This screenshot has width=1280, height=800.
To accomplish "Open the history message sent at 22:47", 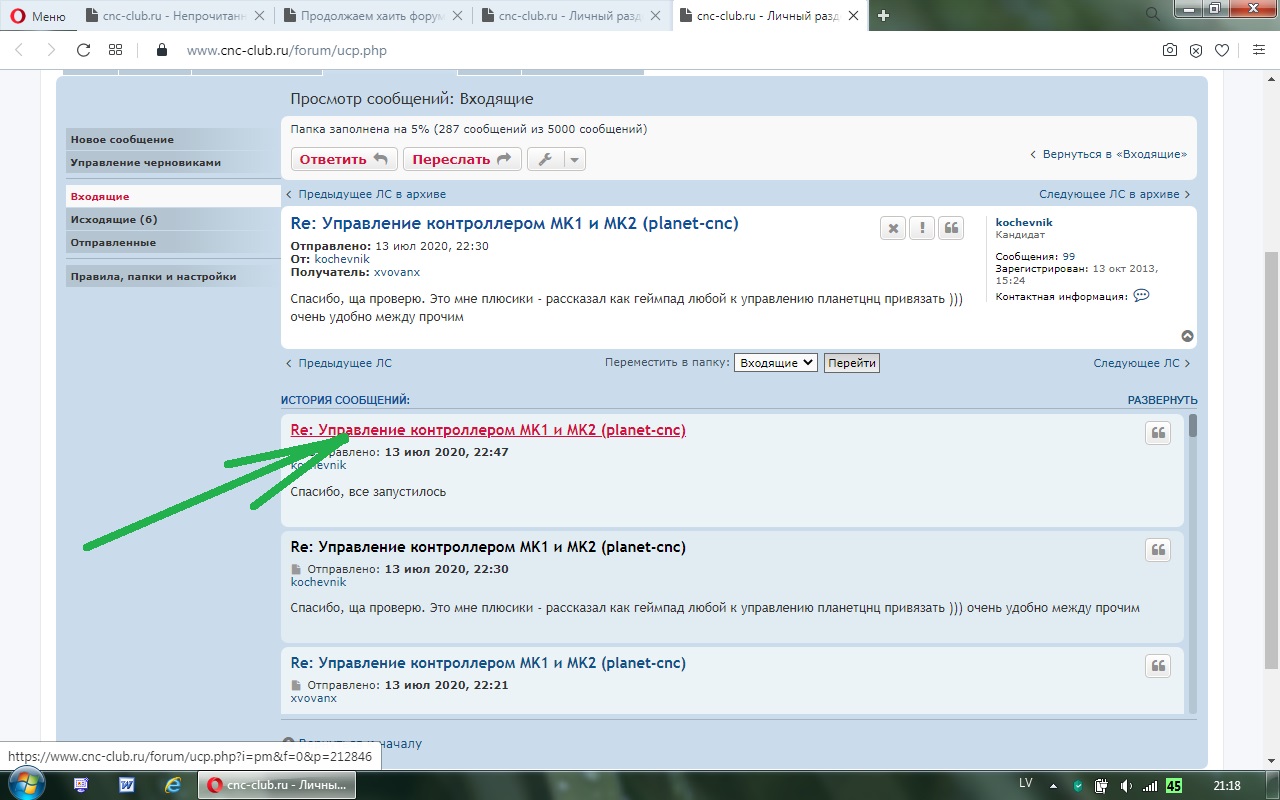I will coord(488,430).
